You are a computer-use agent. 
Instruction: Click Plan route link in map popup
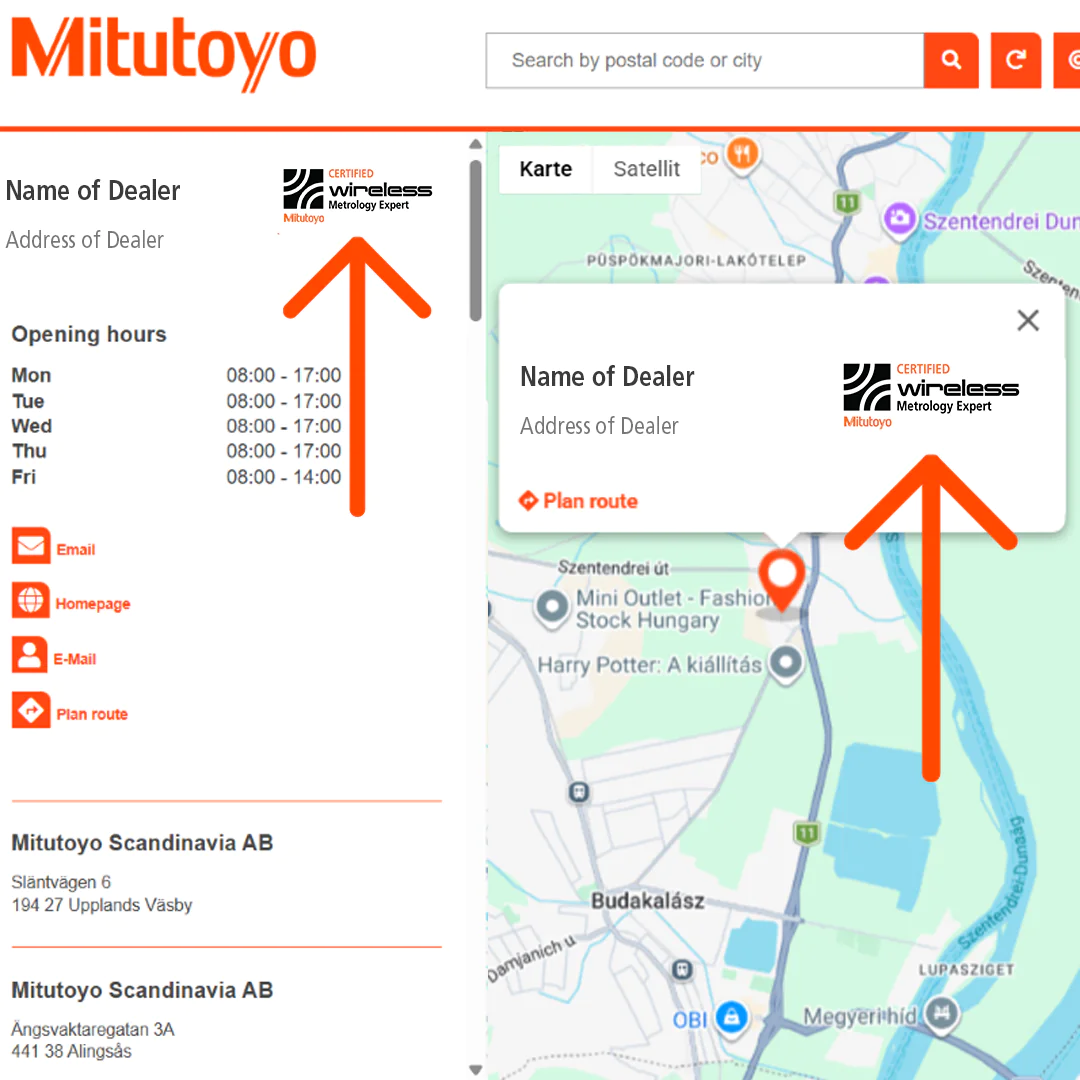(x=578, y=501)
